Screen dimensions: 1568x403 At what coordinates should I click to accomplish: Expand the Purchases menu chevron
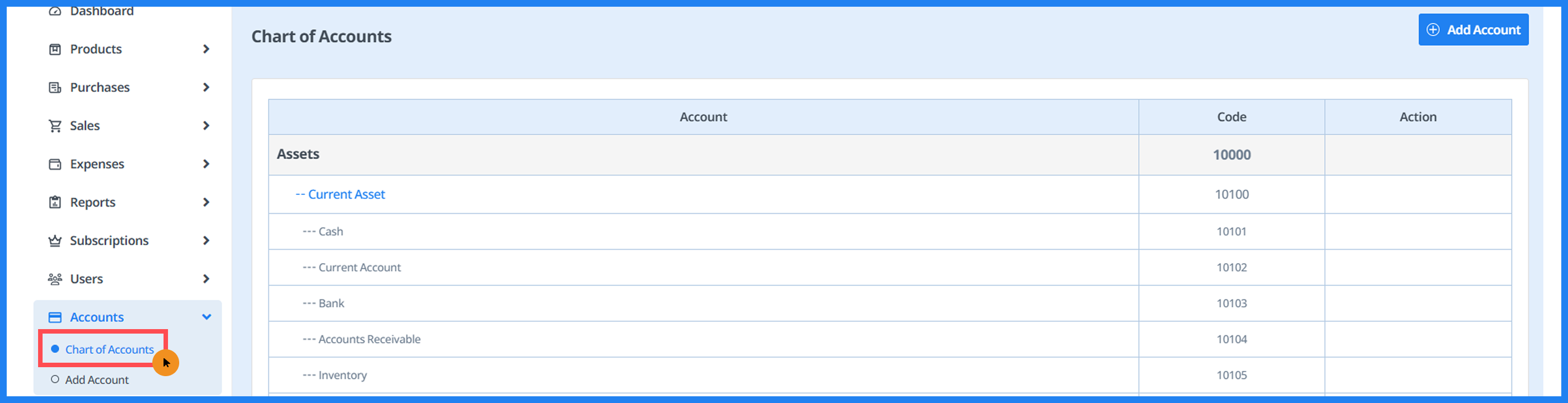tap(206, 88)
